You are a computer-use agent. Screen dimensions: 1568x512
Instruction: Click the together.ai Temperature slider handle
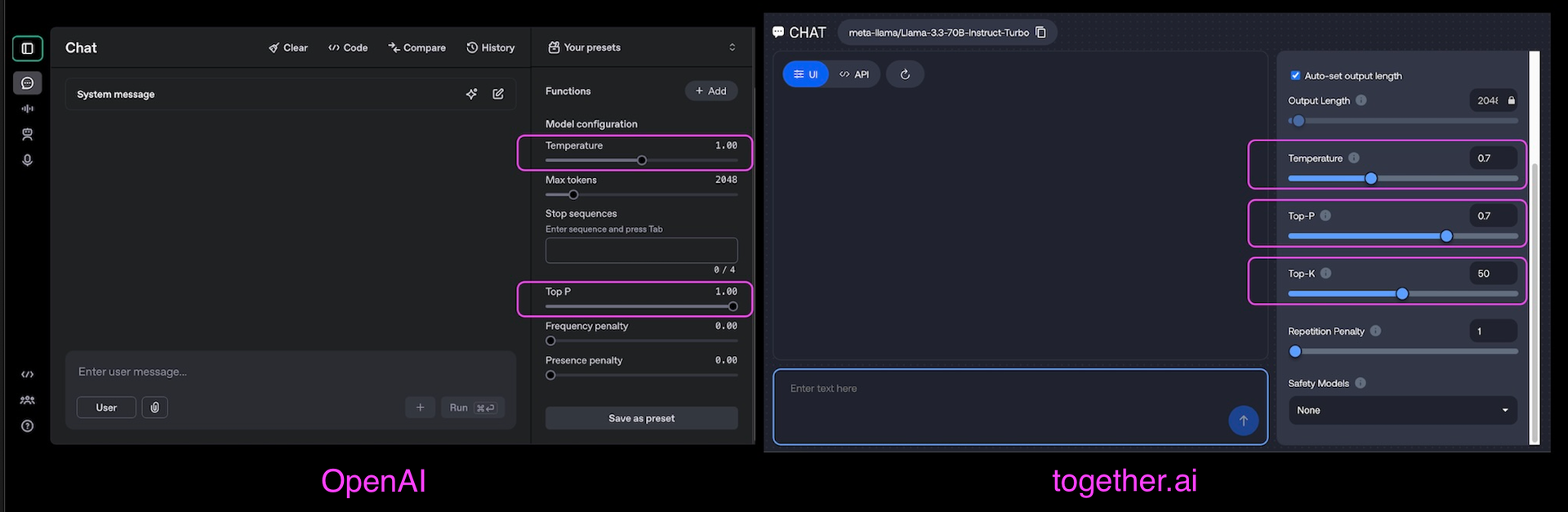point(1371,179)
